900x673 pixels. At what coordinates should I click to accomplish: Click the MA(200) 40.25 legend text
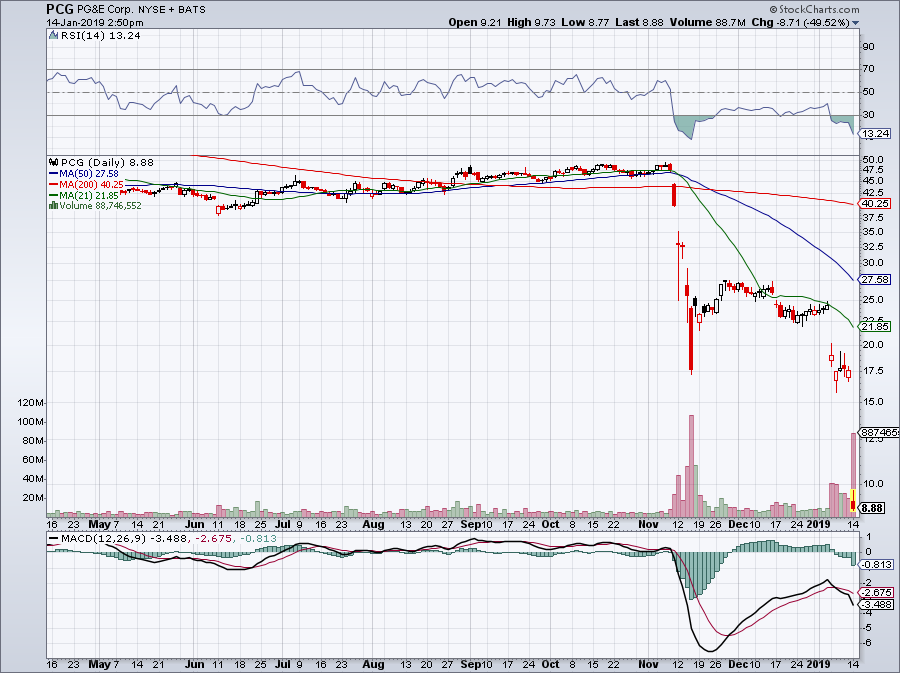pos(91,184)
